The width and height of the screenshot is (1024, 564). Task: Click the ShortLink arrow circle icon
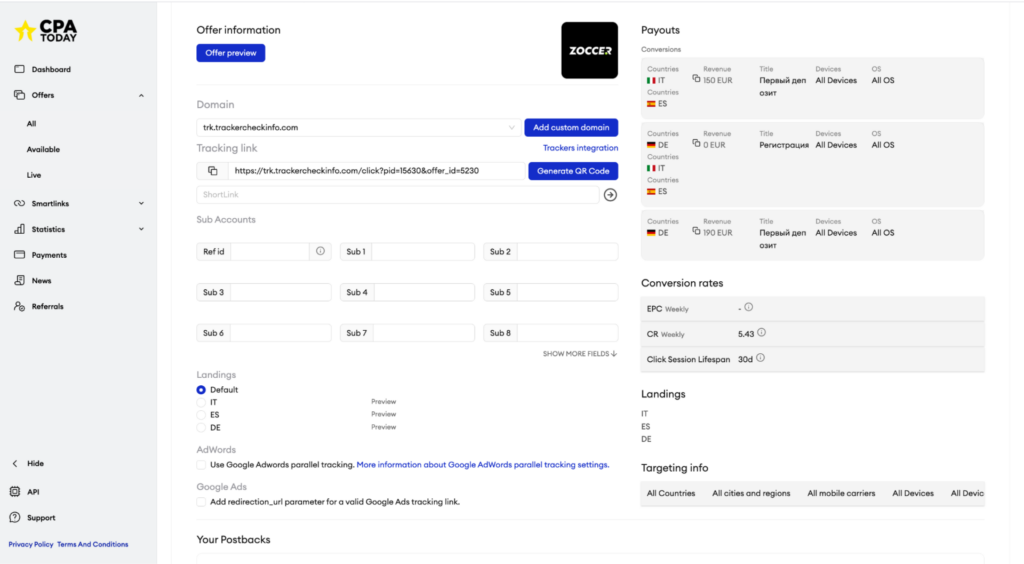point(610,195)
